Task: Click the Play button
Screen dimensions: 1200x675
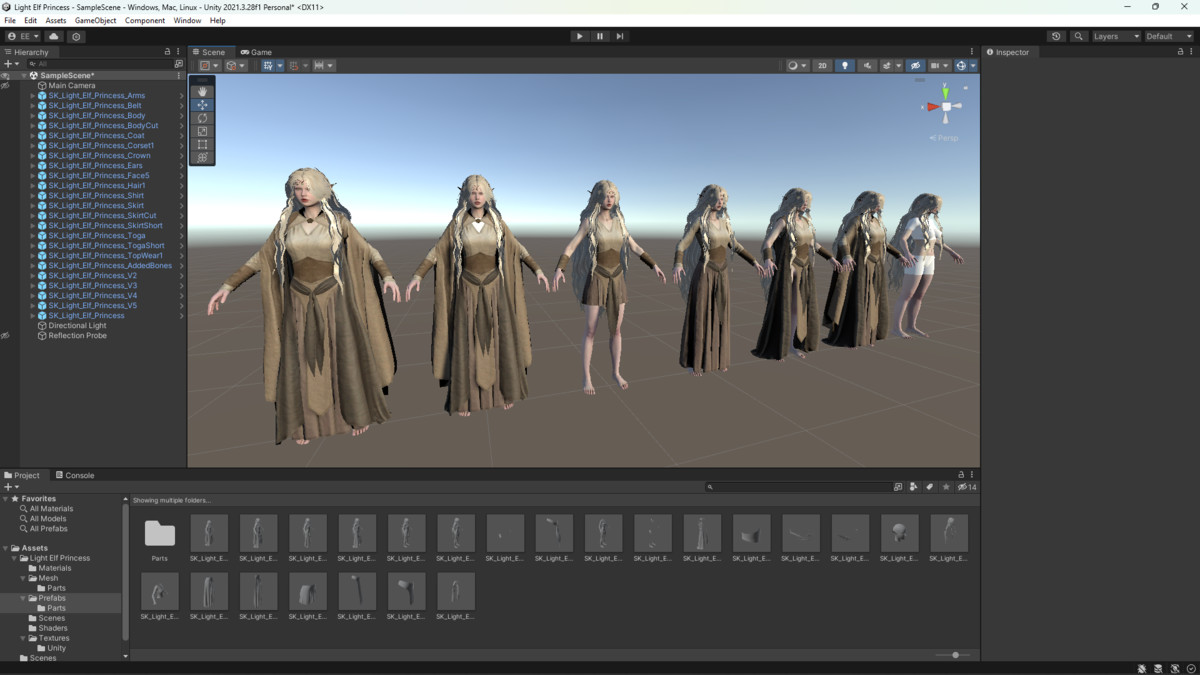Action: coord(579,36)
